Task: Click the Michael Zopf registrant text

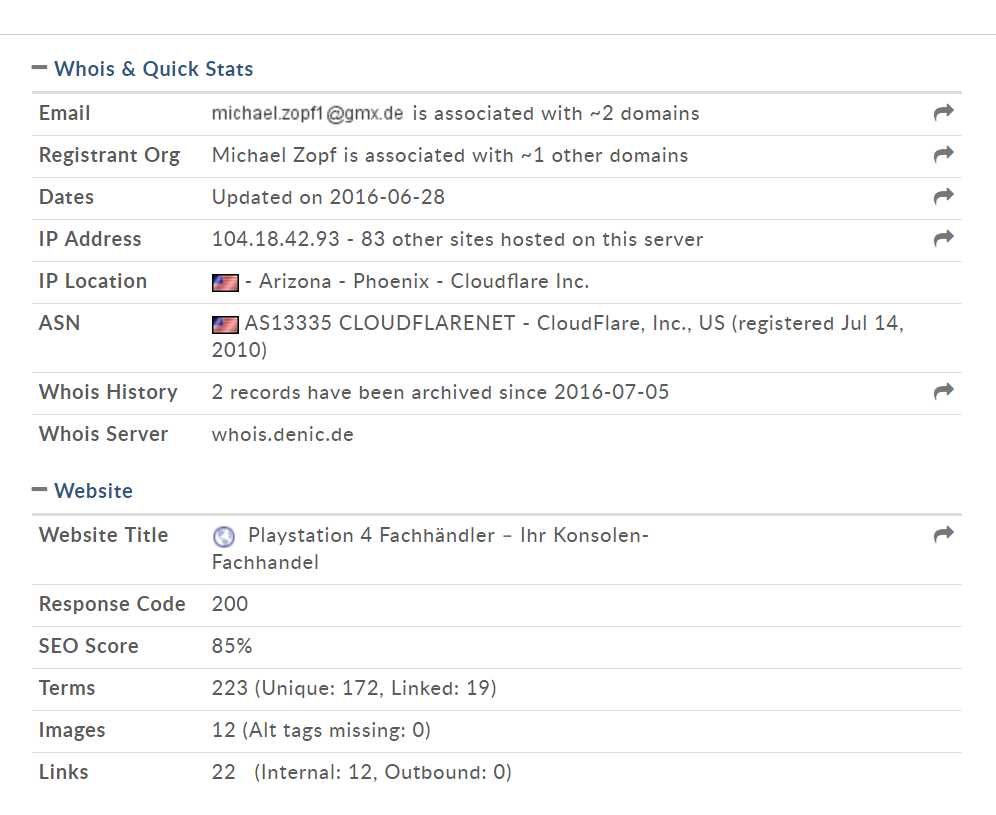Action: pos(274,155)
